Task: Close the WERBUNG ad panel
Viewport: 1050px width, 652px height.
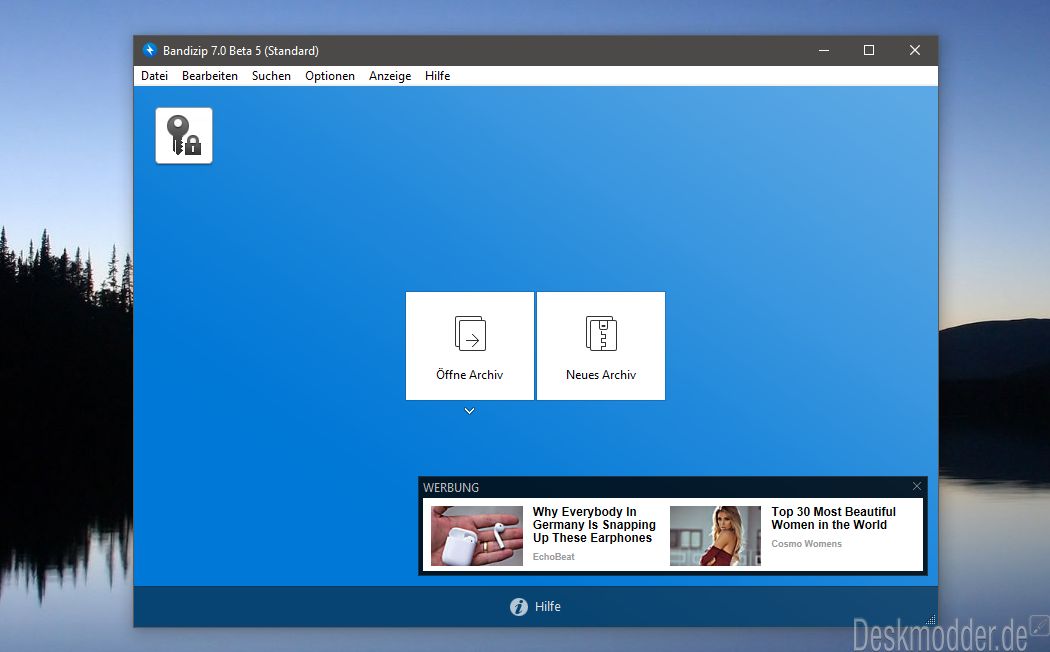Action: click(x=917, y=486)
